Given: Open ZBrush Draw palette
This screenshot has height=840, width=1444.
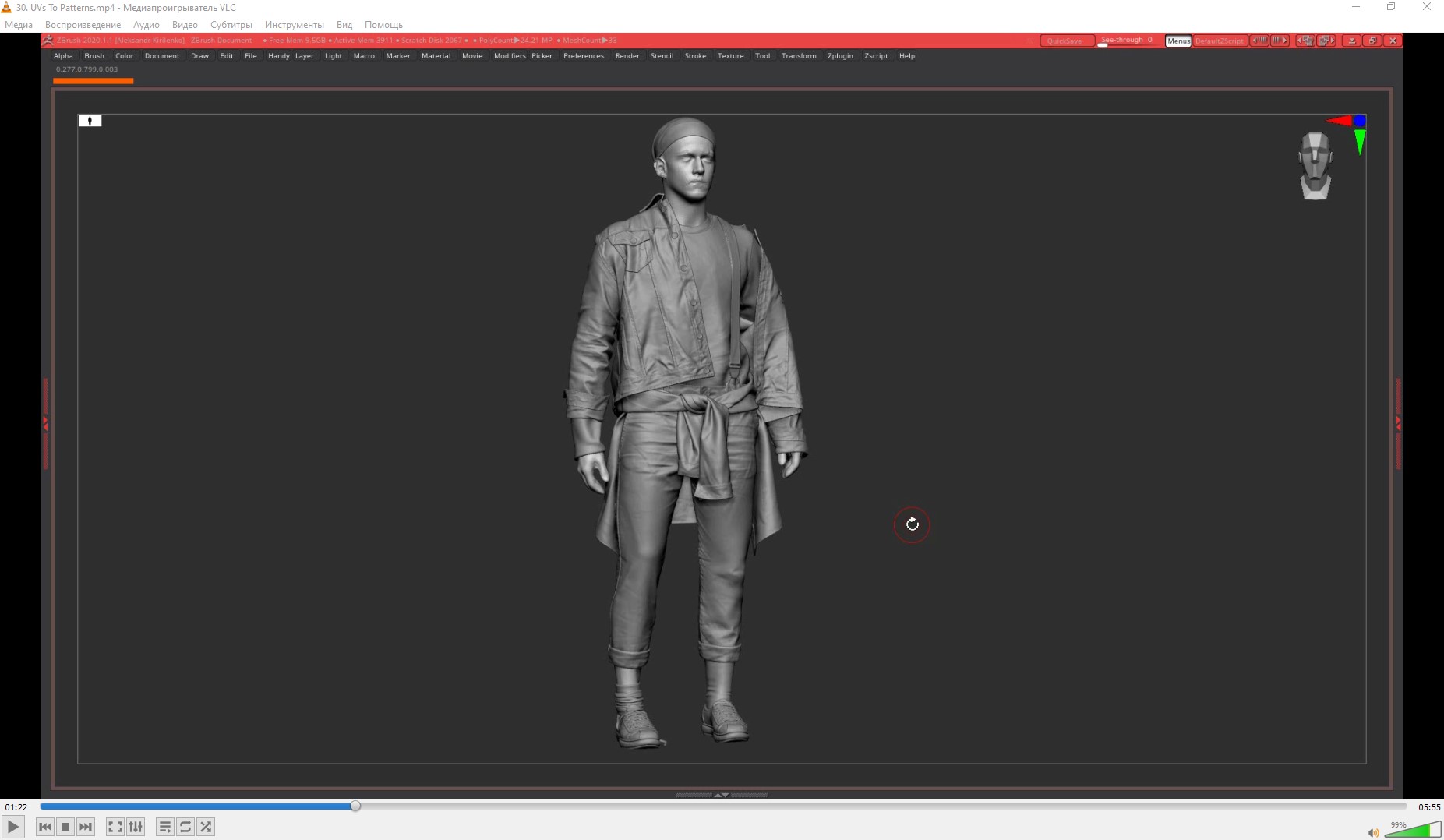Looking at the screenshot, I should click(x=199, y=56).
